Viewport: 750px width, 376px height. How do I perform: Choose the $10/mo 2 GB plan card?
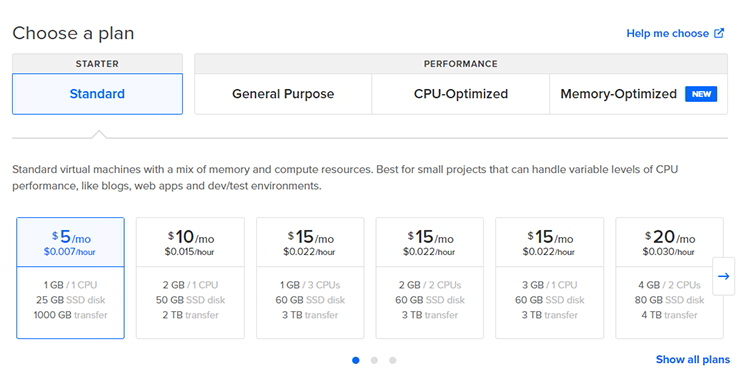pos(190,278)
